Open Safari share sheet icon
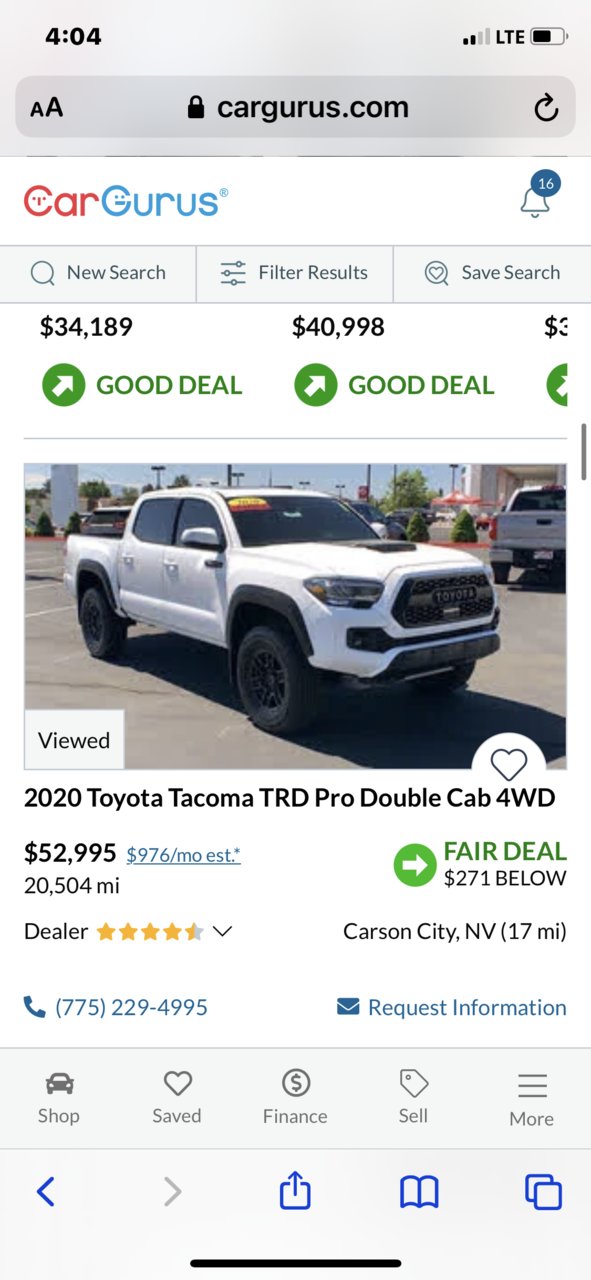Image resolution: width=591 pixels, height=1280 pixels. [x=295, y=1191]
